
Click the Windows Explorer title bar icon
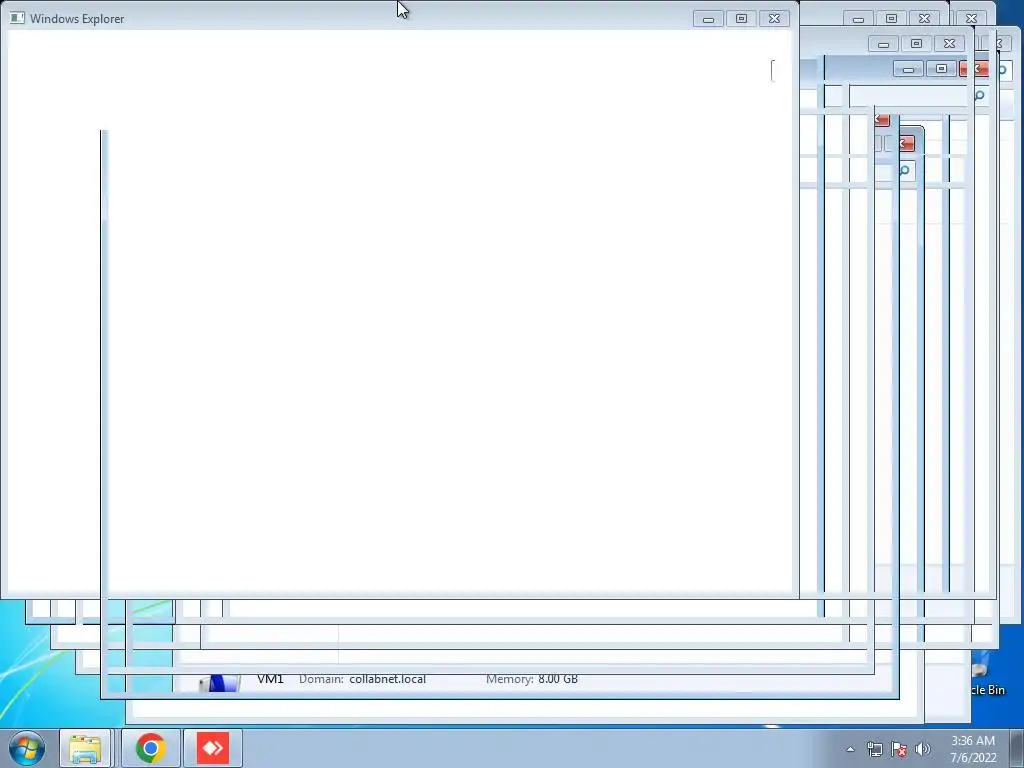coord(18,18)
